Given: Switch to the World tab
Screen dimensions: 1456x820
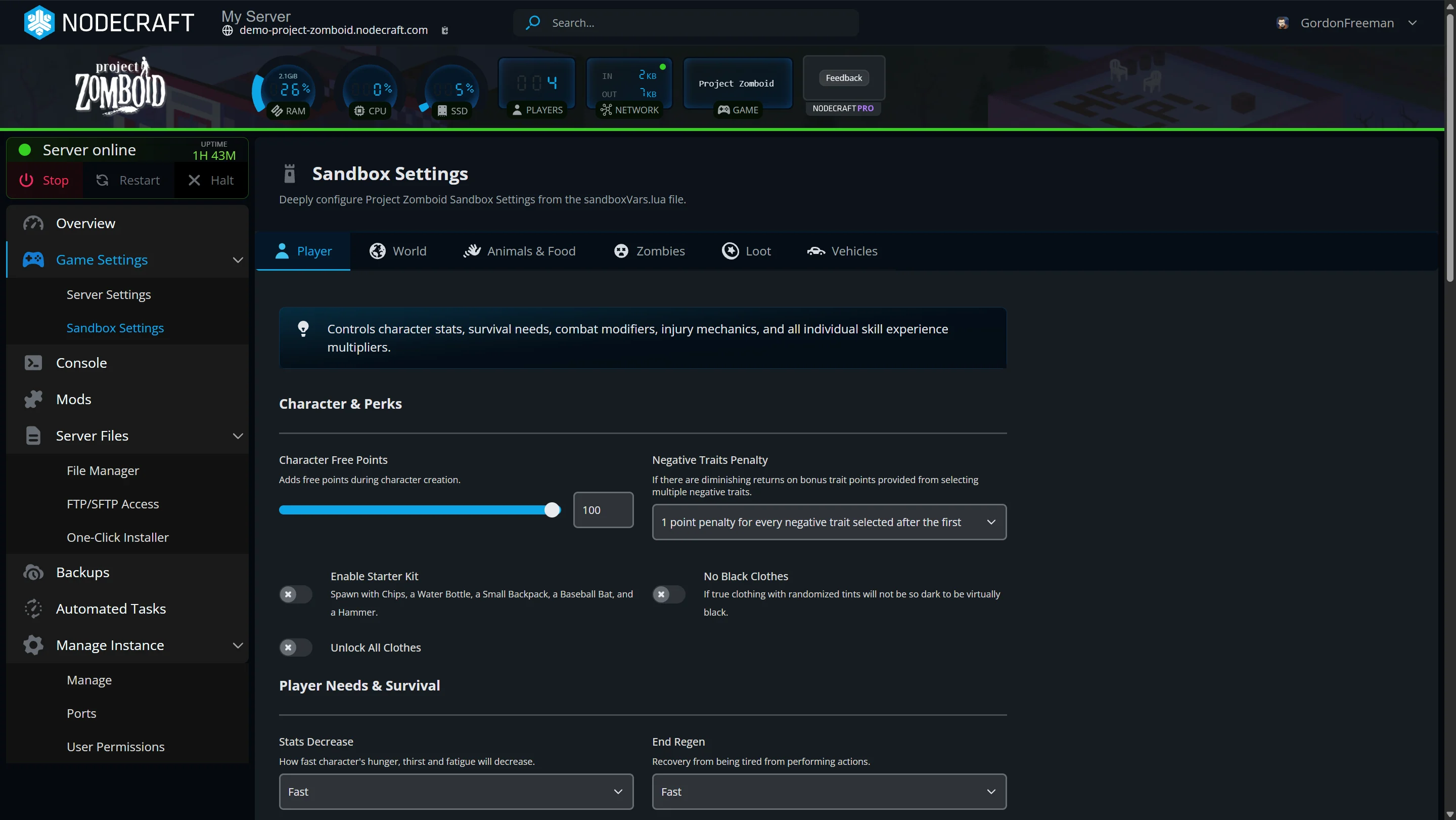Looking at the screenshot, I should click(x=398, y=251).
